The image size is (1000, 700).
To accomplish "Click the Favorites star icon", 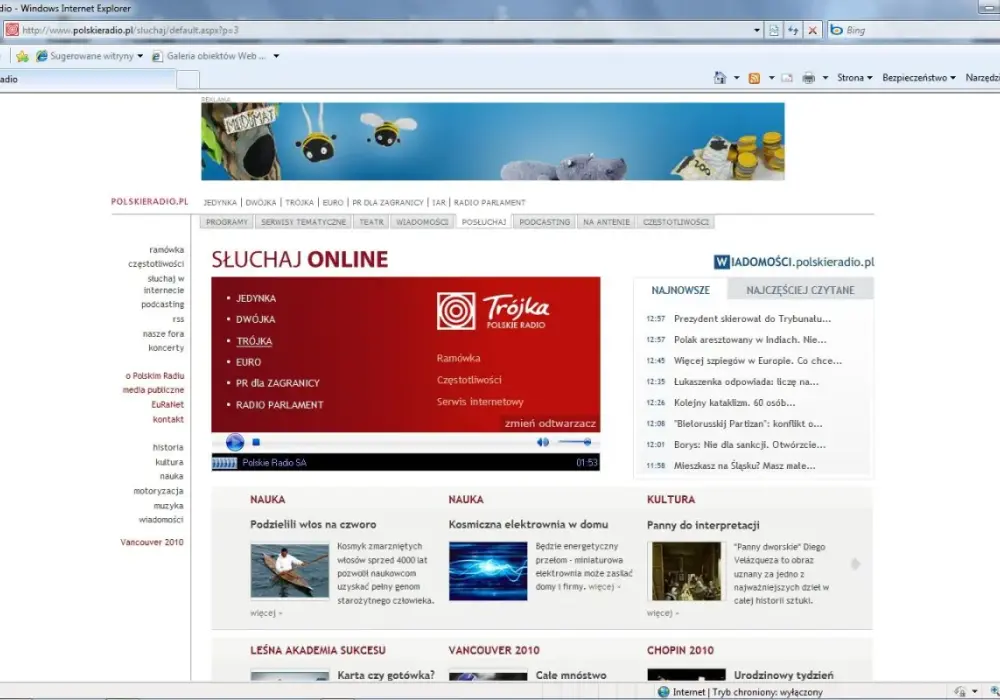I will [22, 56].
